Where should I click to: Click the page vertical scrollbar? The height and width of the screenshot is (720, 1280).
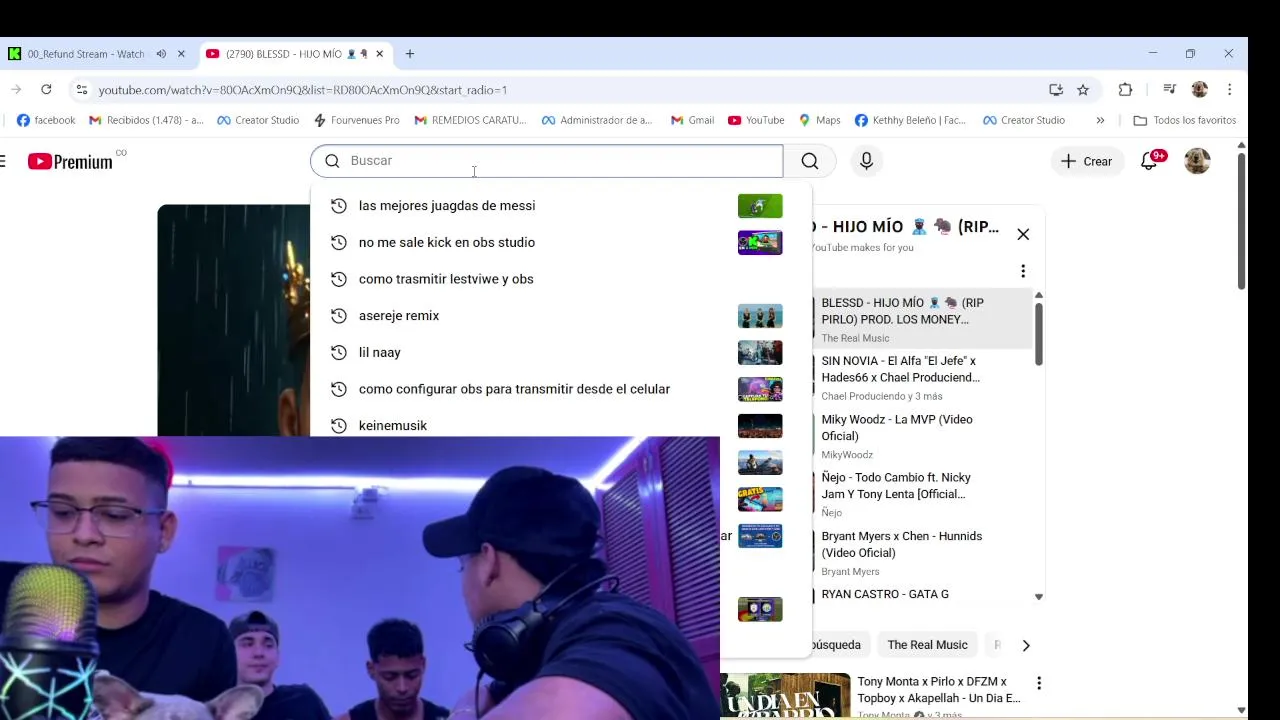(1241, 220)
